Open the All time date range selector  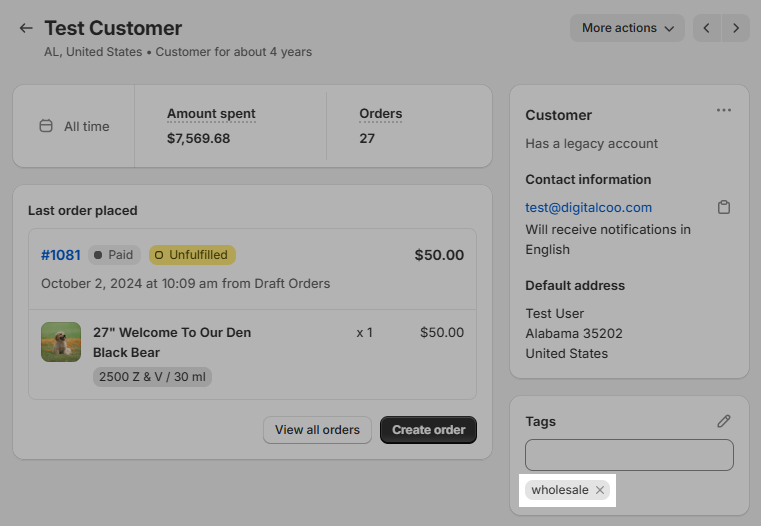tap(74, 126)
